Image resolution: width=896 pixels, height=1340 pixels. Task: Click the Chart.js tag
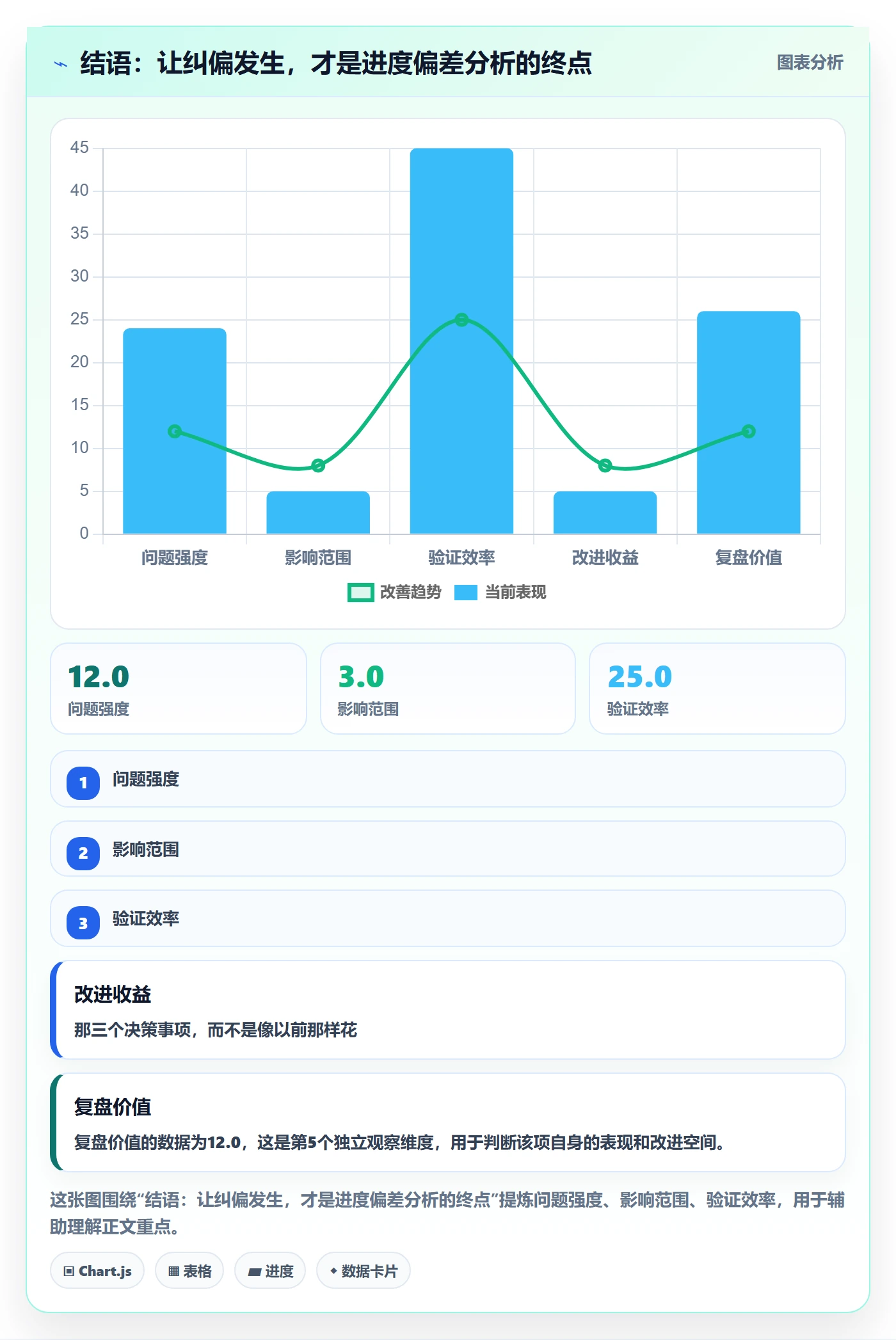[97, 1270]
